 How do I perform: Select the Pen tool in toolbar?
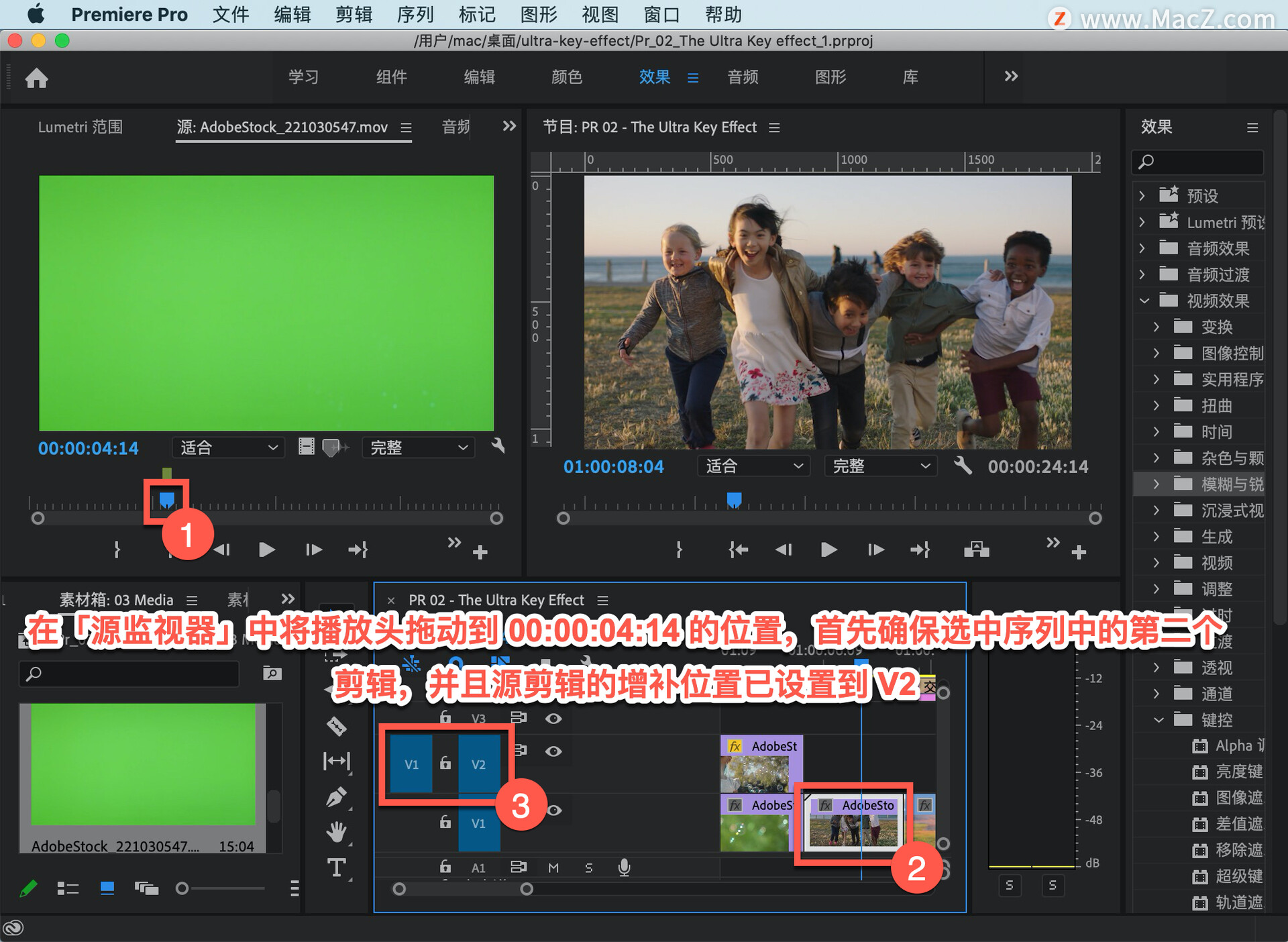click(x=336, y=797)
